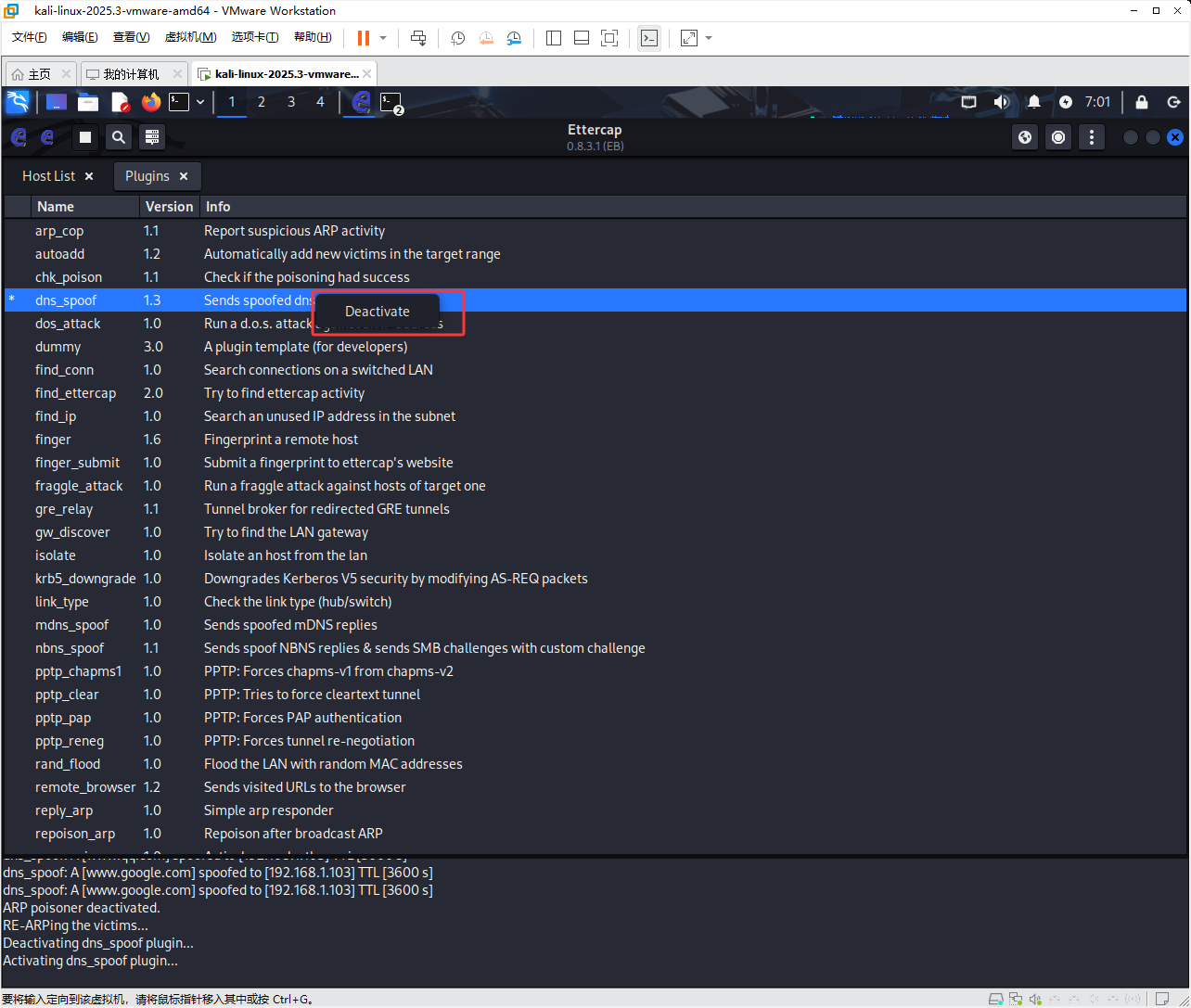1191x1008 pixels.
Task: Open the text editor icon in the Kali panel
Action: point(120,102)
